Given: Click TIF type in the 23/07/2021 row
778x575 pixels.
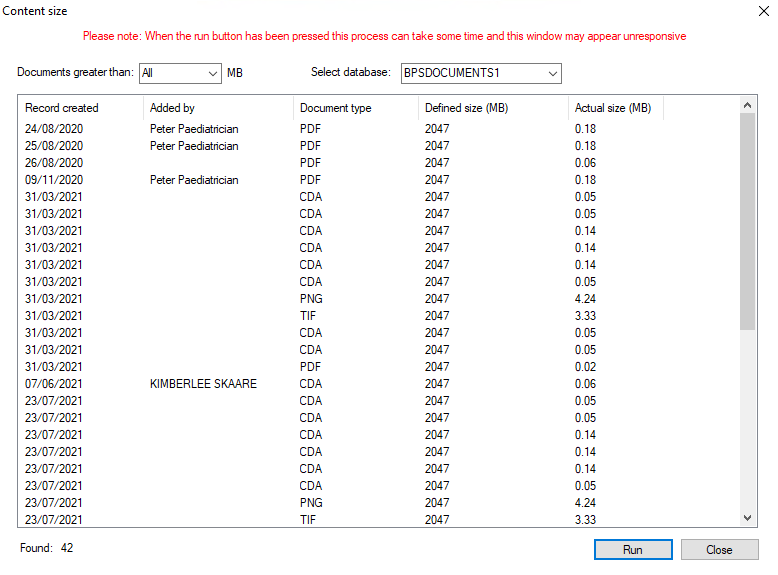Looking at the screenshot, I should 308,519.
